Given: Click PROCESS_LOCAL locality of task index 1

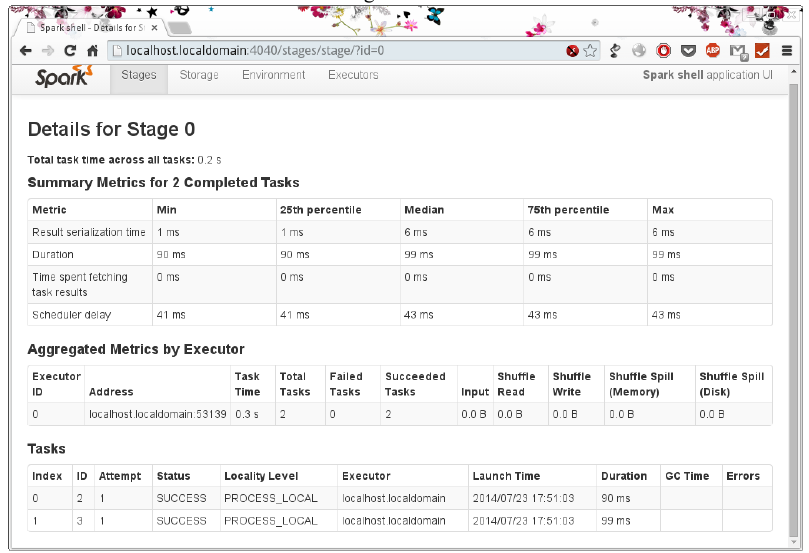Looking at the screenshot, I should pyautogui.click(x=271, y=521).
